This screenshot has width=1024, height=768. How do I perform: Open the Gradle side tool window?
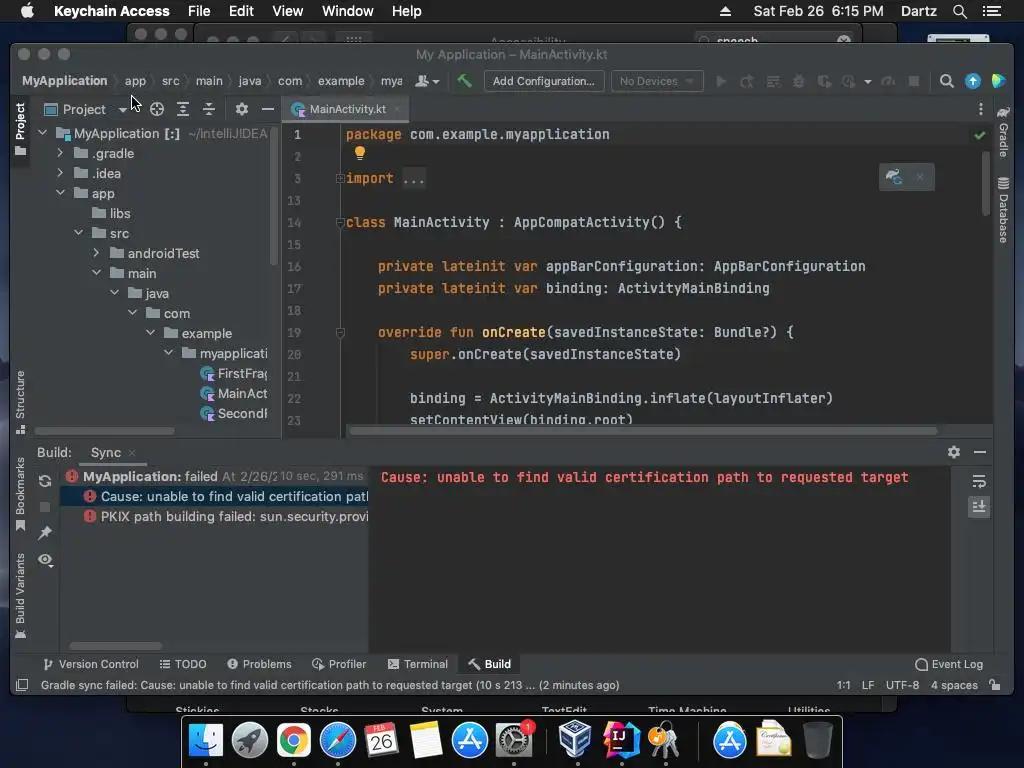tap(1003, 133)
